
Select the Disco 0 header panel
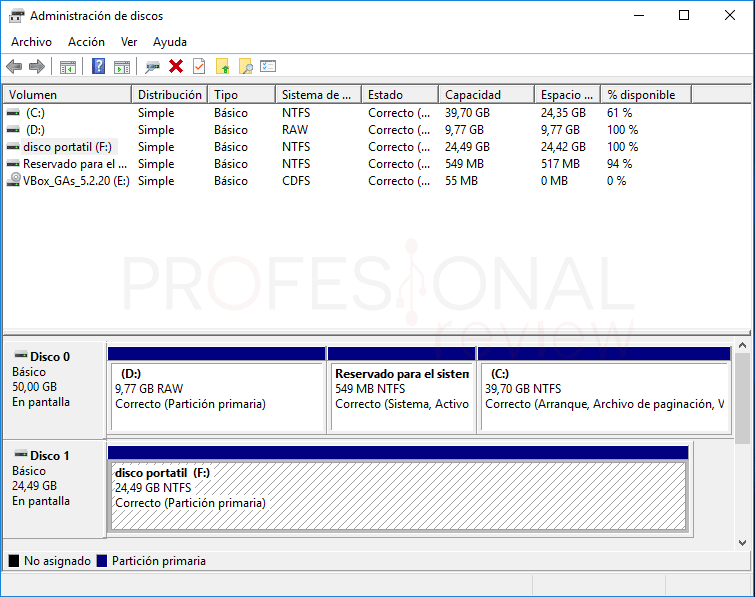pos(54,390)
